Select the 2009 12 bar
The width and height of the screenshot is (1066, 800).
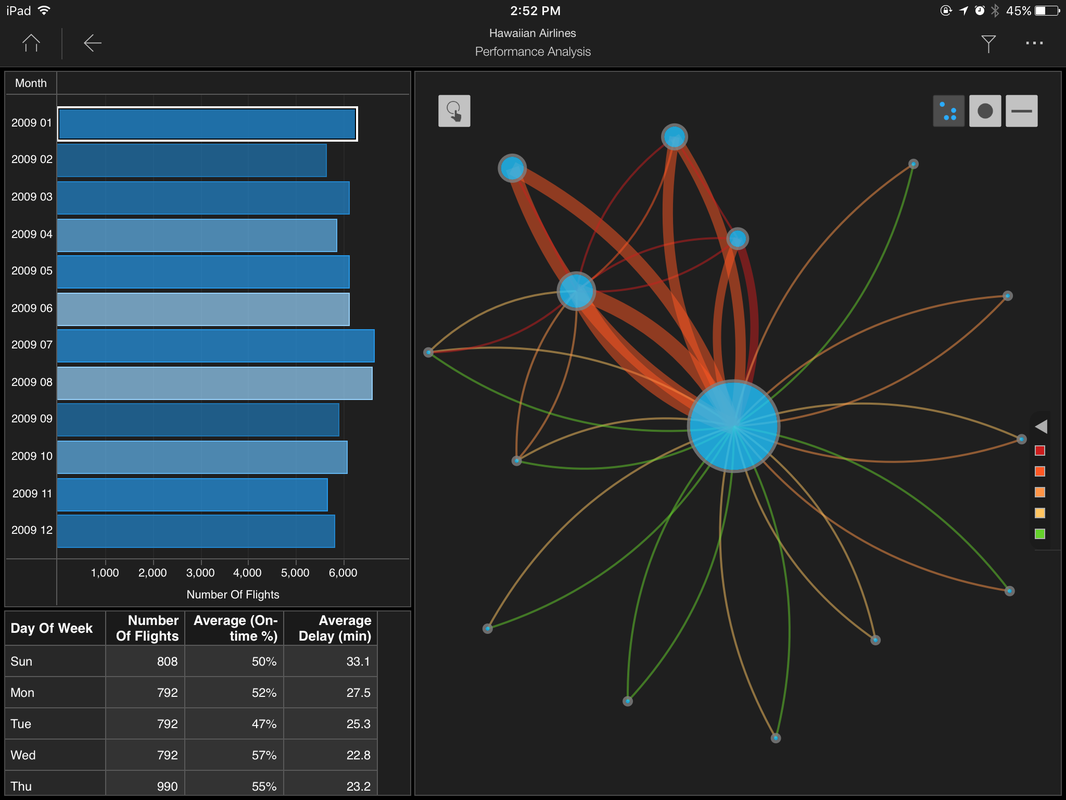(196, 532)
